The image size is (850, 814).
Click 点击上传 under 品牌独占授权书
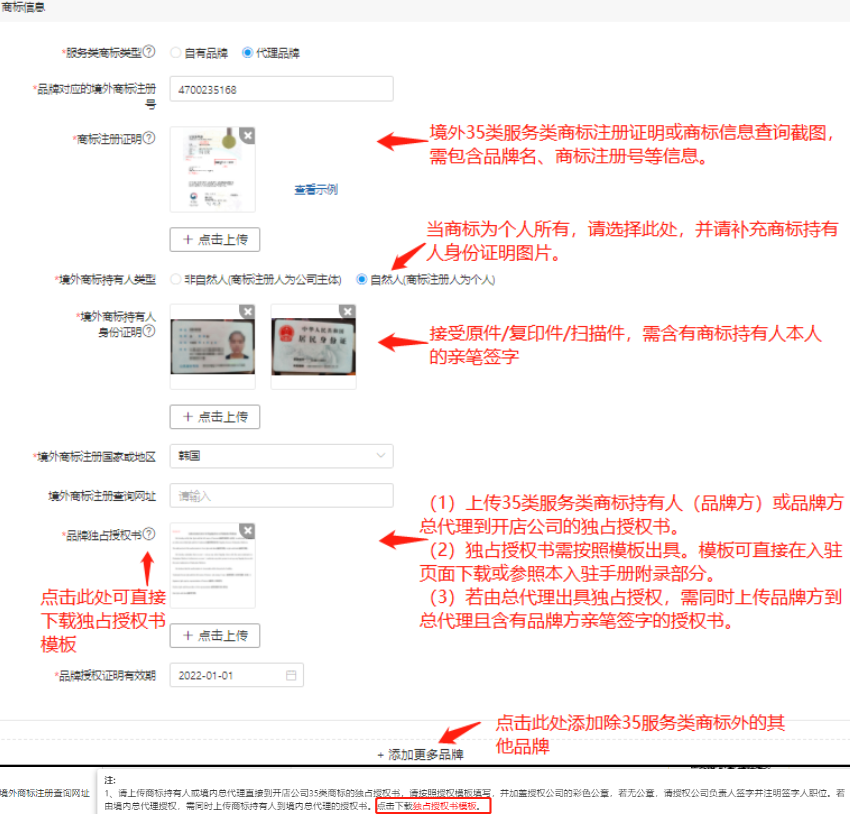click(215, 635)
